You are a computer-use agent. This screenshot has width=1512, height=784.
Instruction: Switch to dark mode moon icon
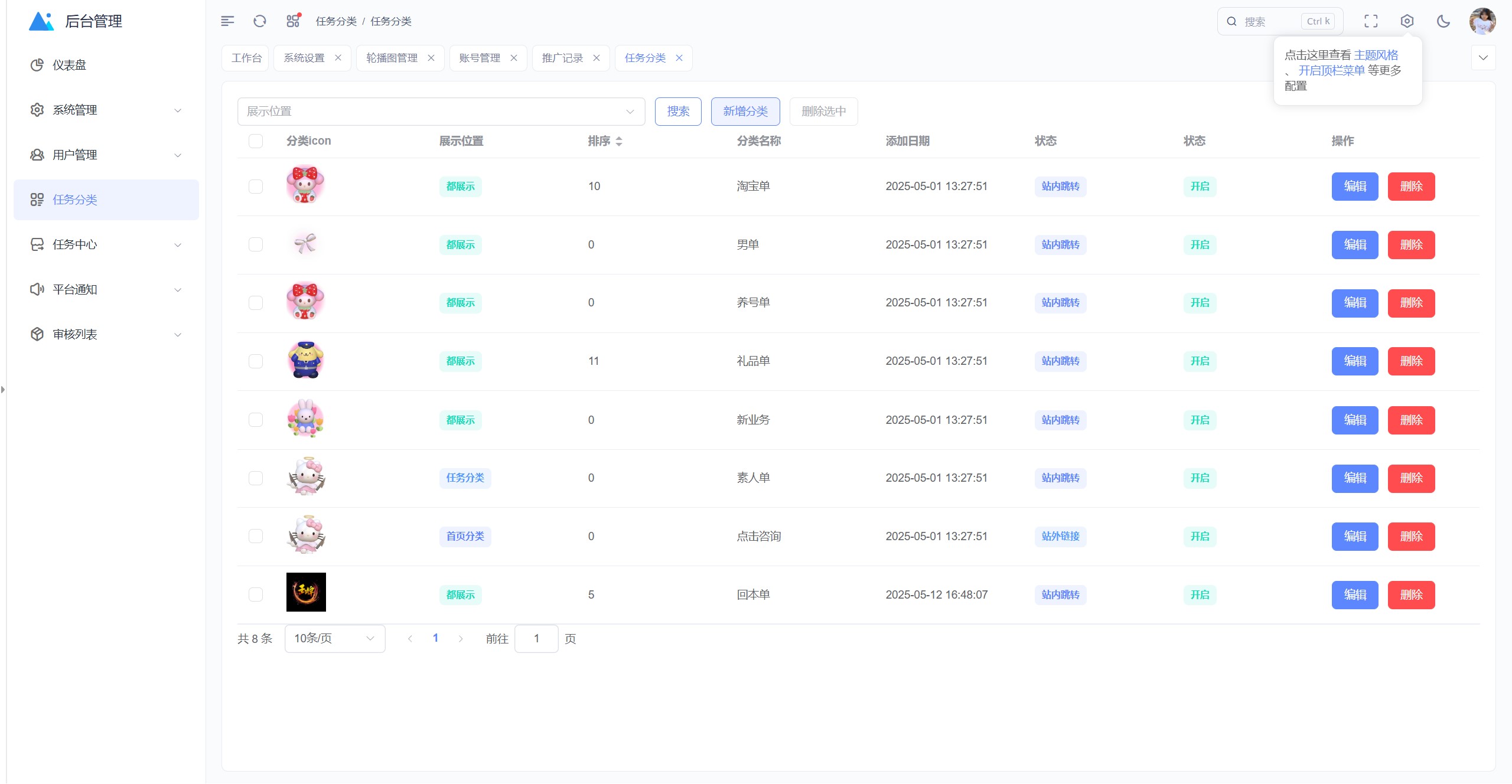(x=1443, y=21)
